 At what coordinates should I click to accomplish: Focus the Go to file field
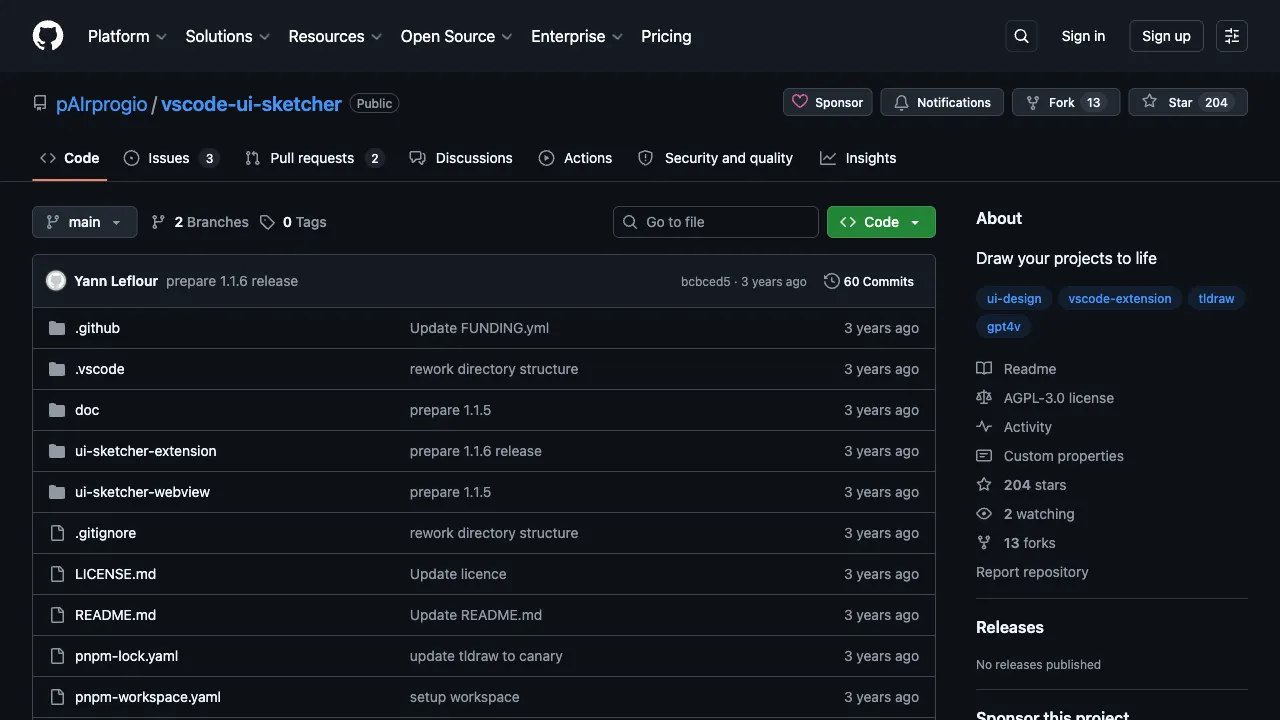pos(716,222)
